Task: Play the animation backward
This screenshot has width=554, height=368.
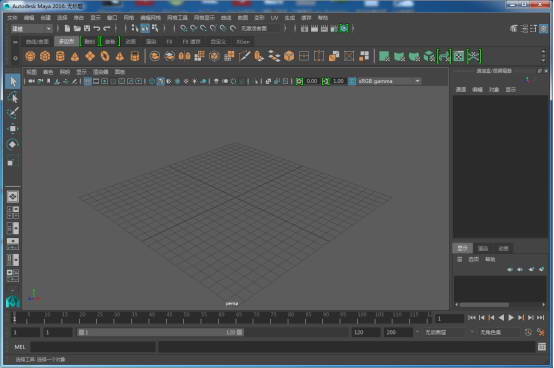Action: tap(501, 318)
